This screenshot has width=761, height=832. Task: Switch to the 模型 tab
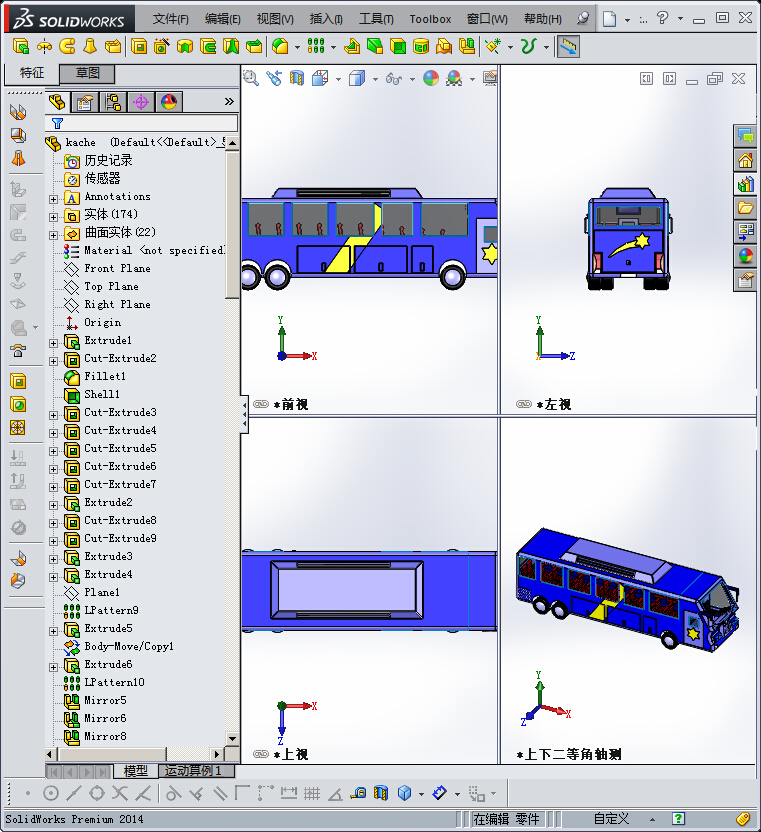coord(135,770)
